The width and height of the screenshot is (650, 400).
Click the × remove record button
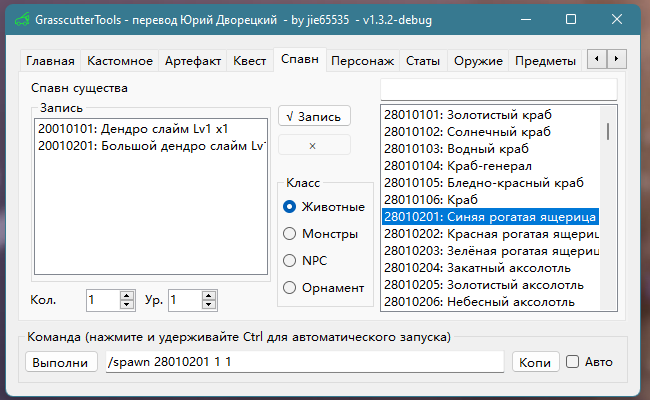point(314,145)
